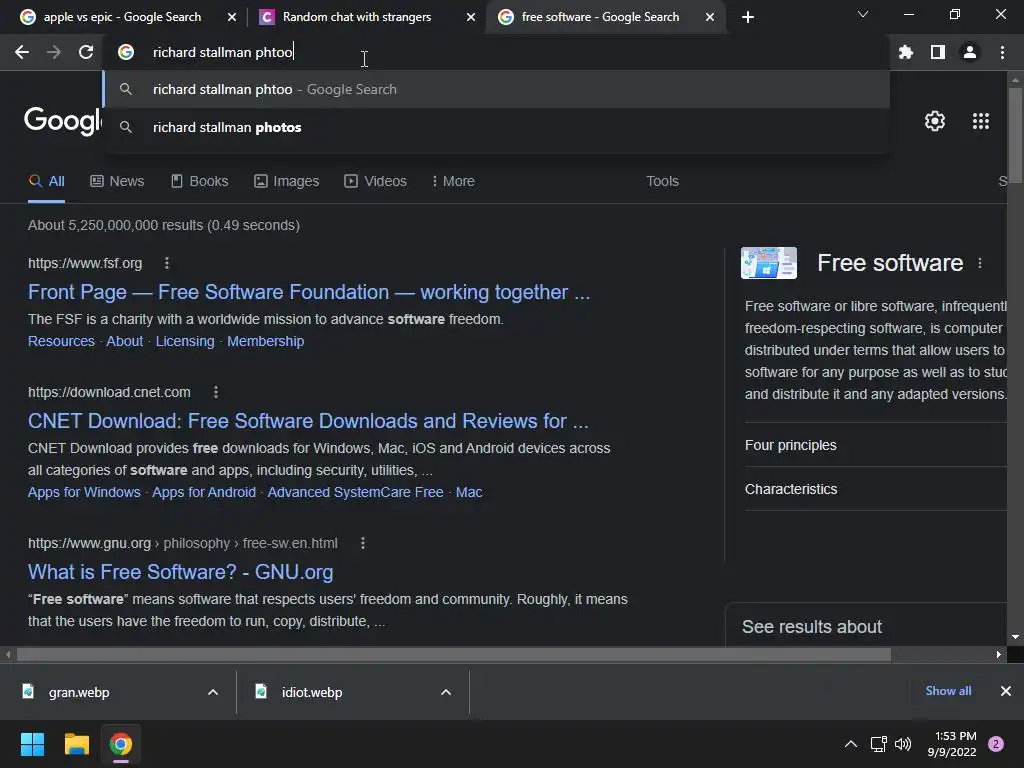This screenshot has height=768, width=1024.
Task: Click the forward navigation arrow
Action: click(x=54, y=52)
